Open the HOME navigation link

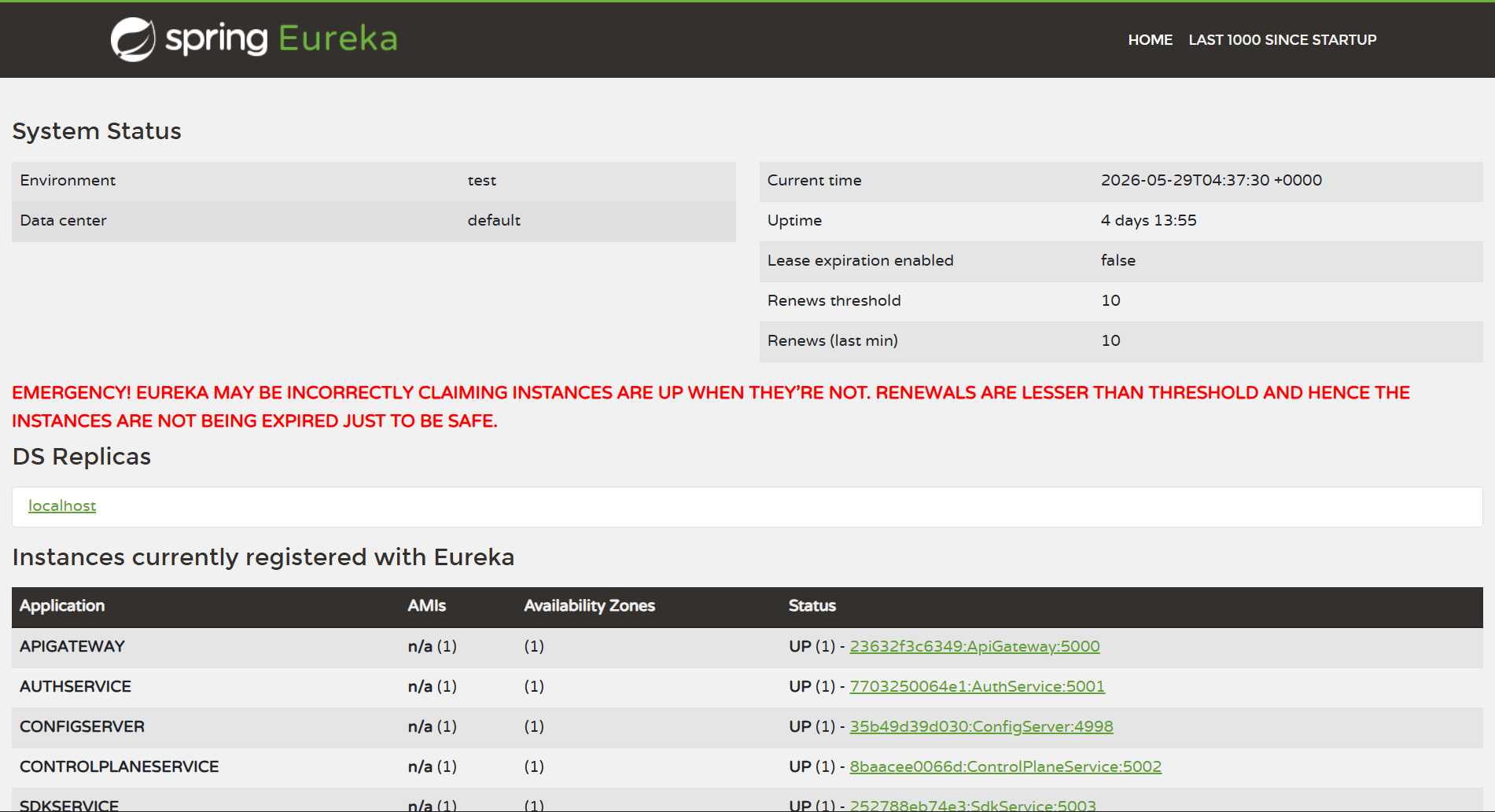tap(1150, 40)
